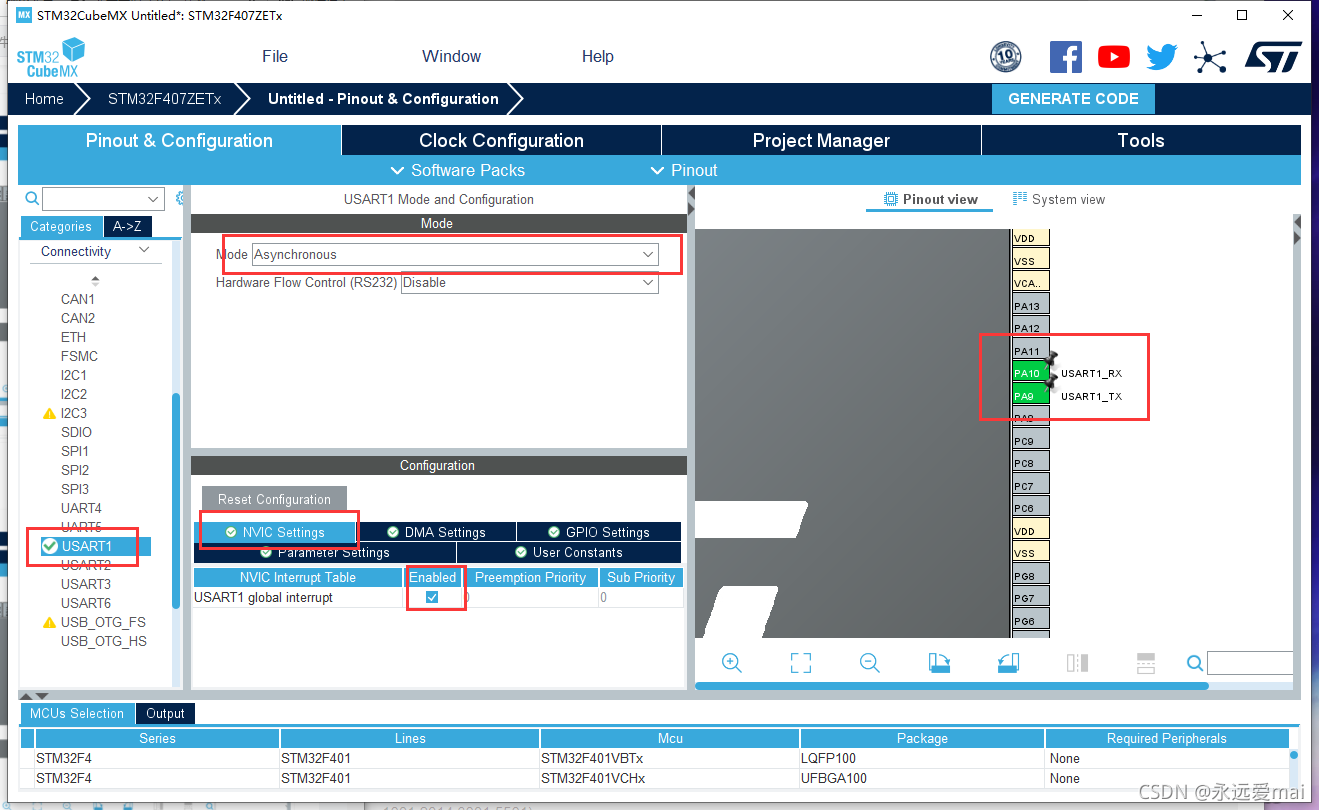The image size is (1319, 810).
Task: Open the ST Facebook page icon
Action: point(1066,57)
